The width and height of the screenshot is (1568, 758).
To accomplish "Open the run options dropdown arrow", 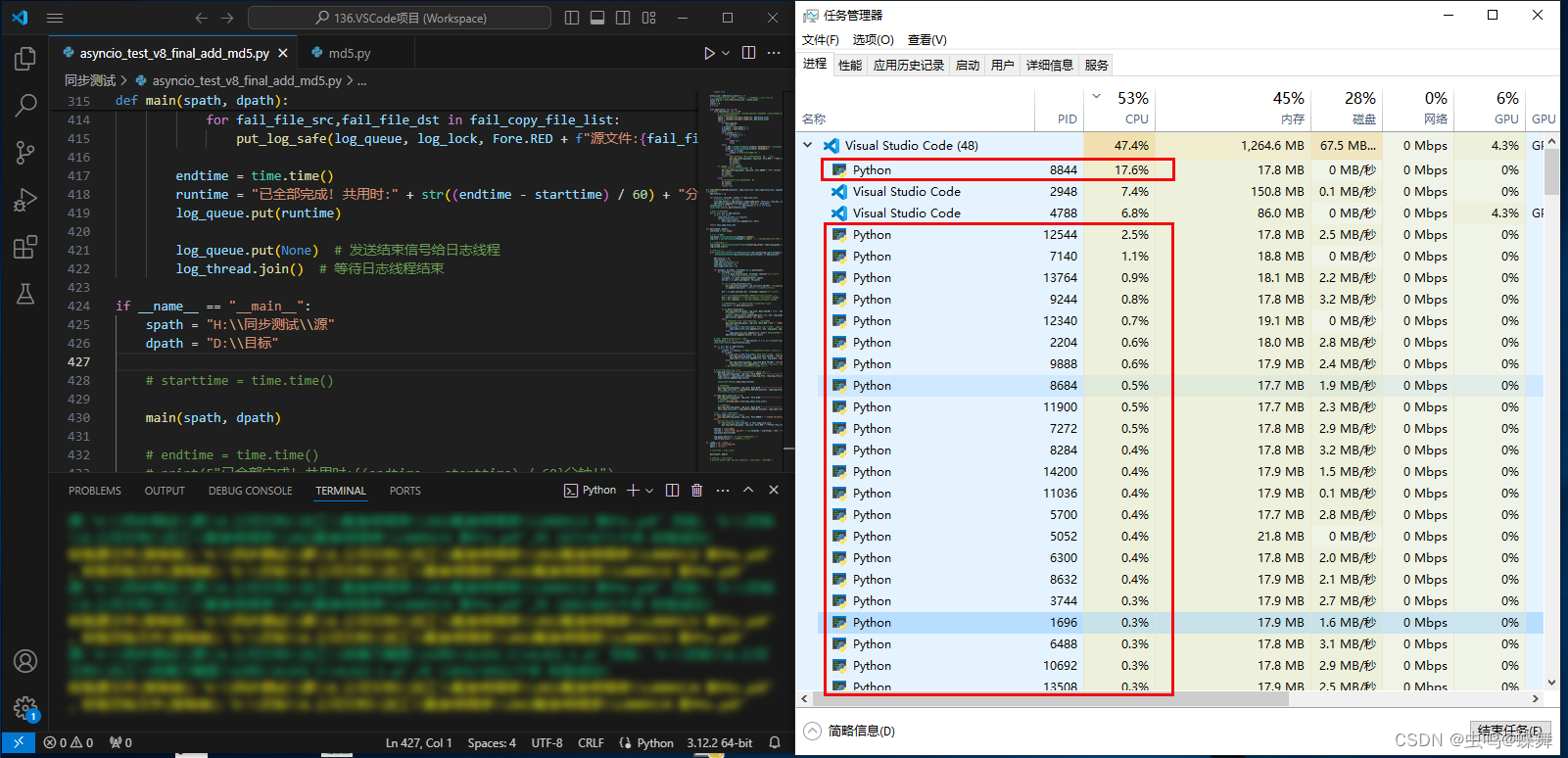I will pyautogui.click(x=726, y=53).
